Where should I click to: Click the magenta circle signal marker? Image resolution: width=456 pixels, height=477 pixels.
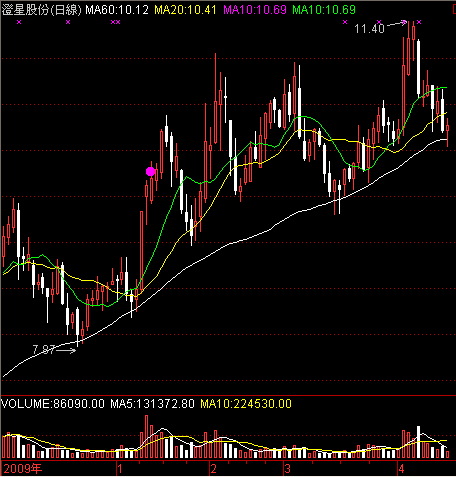(x=150, y=172)
